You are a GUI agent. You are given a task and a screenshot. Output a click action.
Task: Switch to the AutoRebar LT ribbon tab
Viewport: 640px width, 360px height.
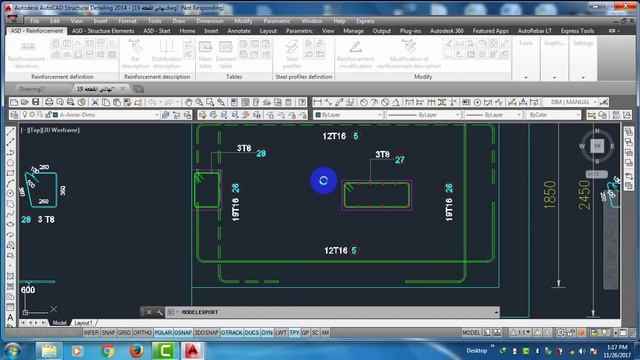[534, 31]
